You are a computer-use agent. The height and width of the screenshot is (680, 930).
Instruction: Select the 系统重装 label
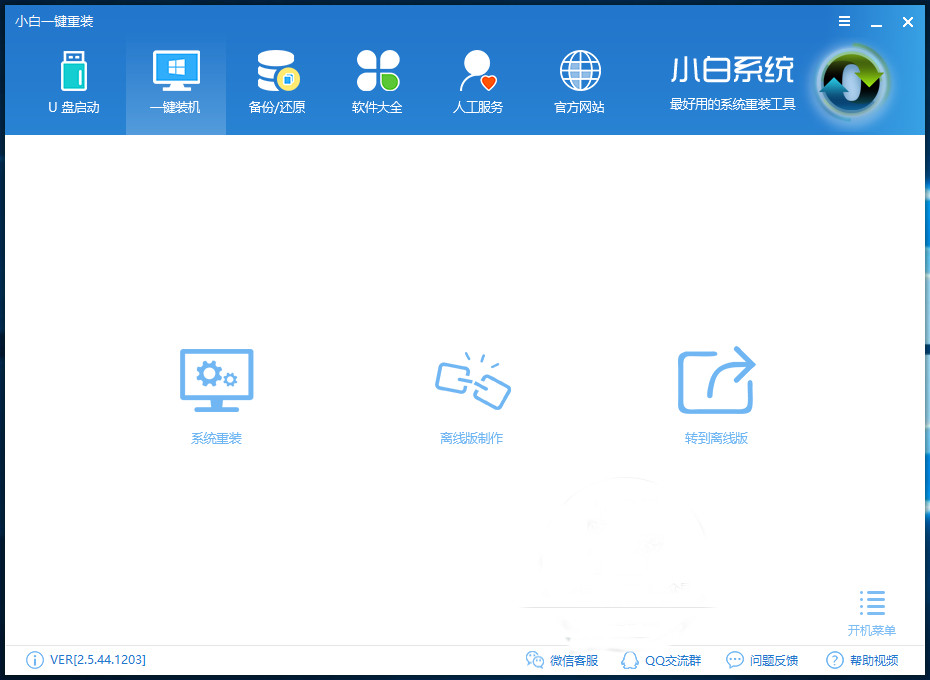pyautogui.click(x=216, y=438)
